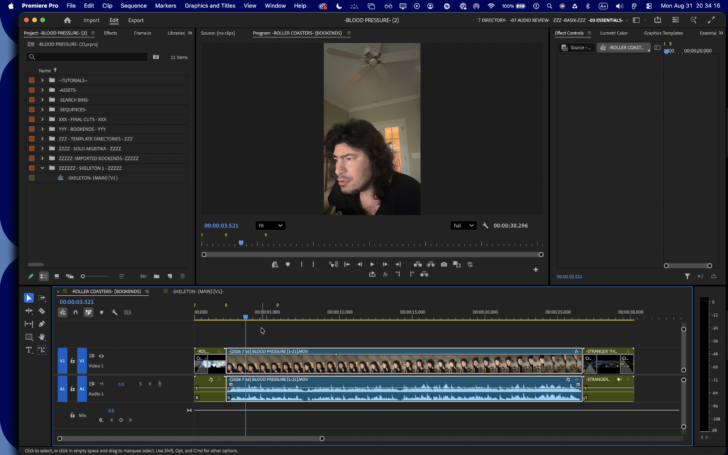Switch to the Lumetri Color tab

(x=613, y=33)
